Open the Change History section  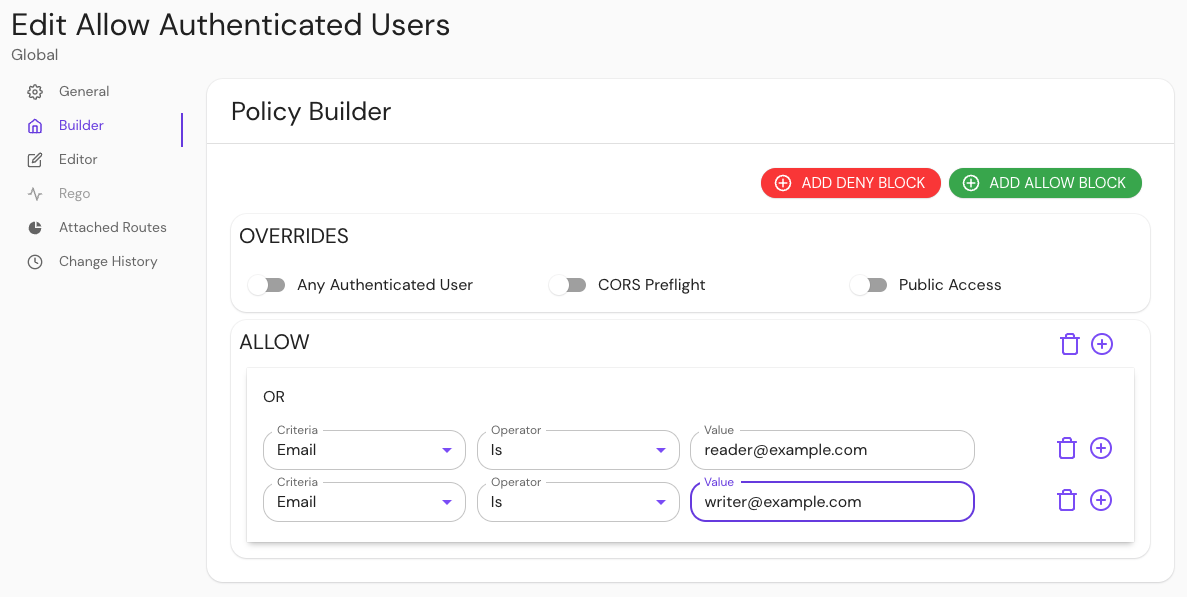click(108, 262)
